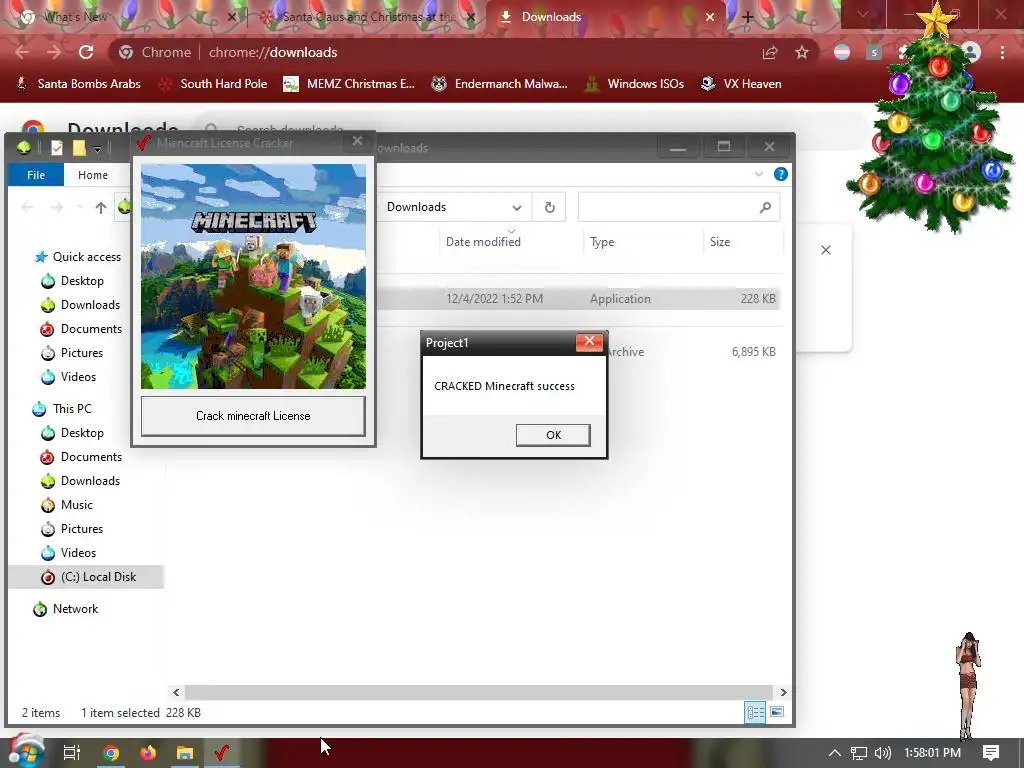Go back in the Chrome browser

point(22,52)
